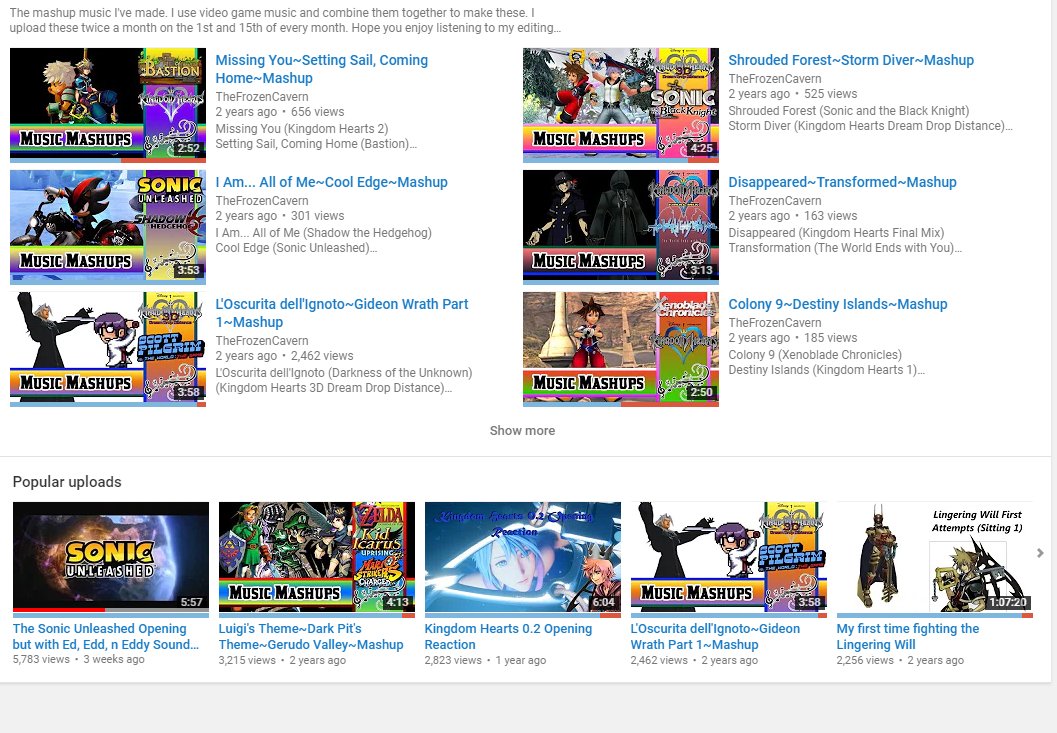Select the '525 views' text
This screenshot has height=733, width=1057.
[x=830, y=94]
